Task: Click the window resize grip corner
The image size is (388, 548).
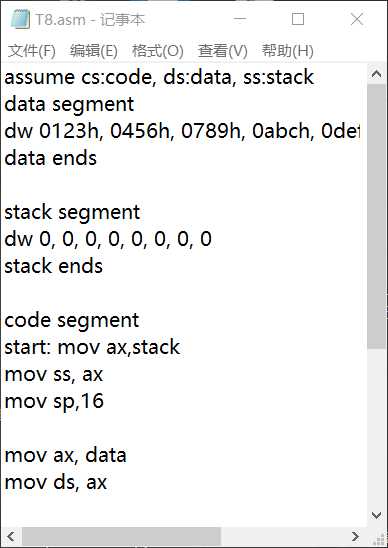Action: coord(377,536)
